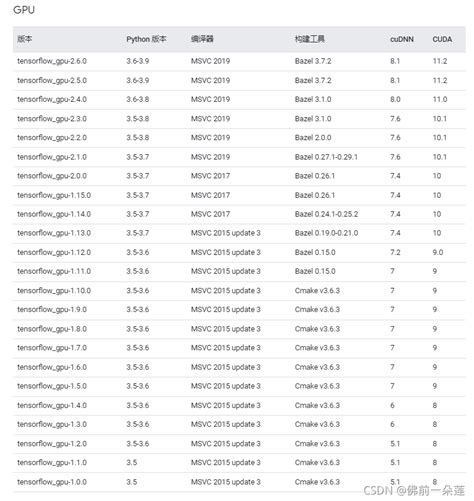Select the tensorflow_gpu-1.7.0 row label

[x=52, y=348]
